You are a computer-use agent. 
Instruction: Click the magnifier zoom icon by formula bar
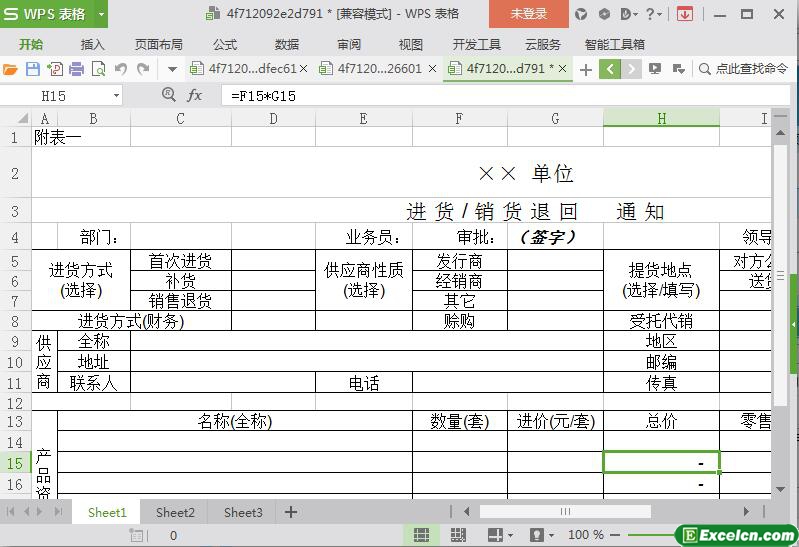pos(169,95)
